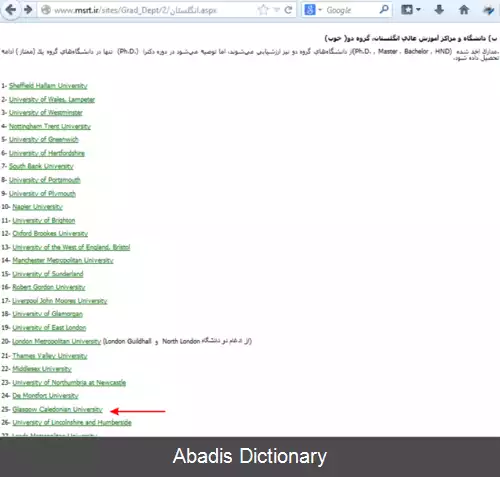Click the globe site identity icon
Screen dimensions: 500x477
click(x=46, y=10)
